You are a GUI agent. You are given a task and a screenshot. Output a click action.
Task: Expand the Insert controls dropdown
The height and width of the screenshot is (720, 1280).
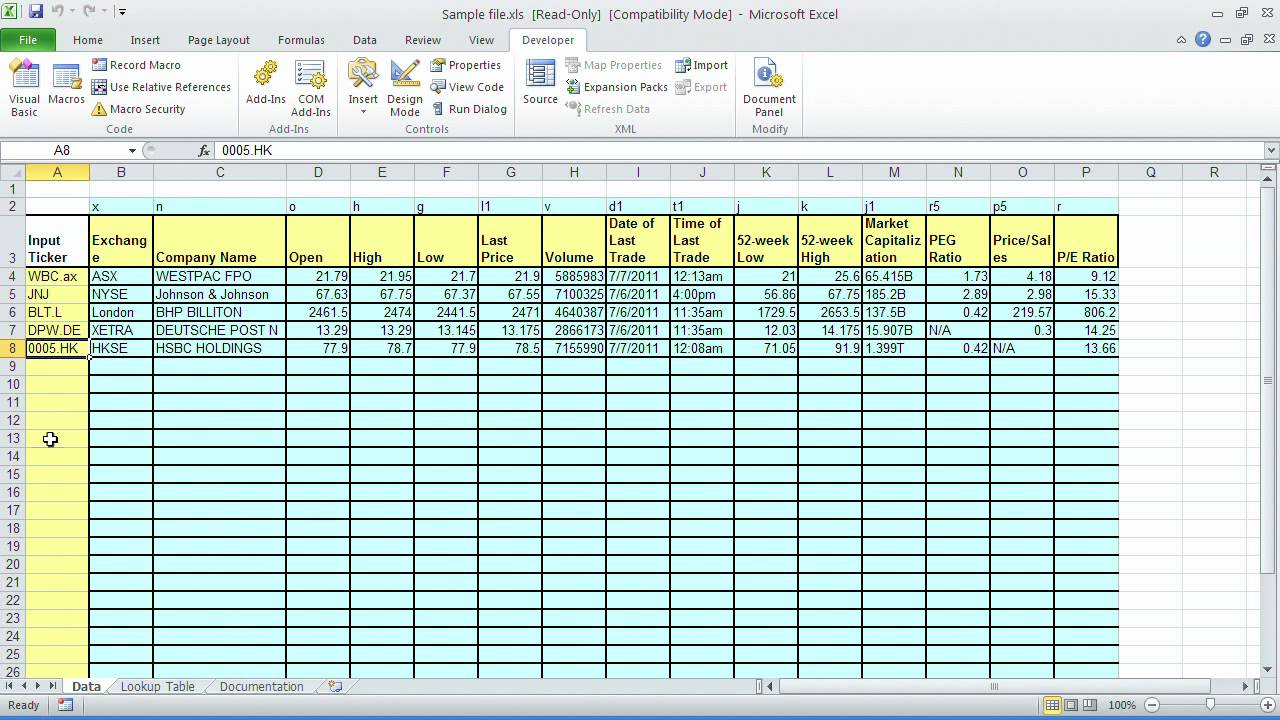(x=363, y=110)
